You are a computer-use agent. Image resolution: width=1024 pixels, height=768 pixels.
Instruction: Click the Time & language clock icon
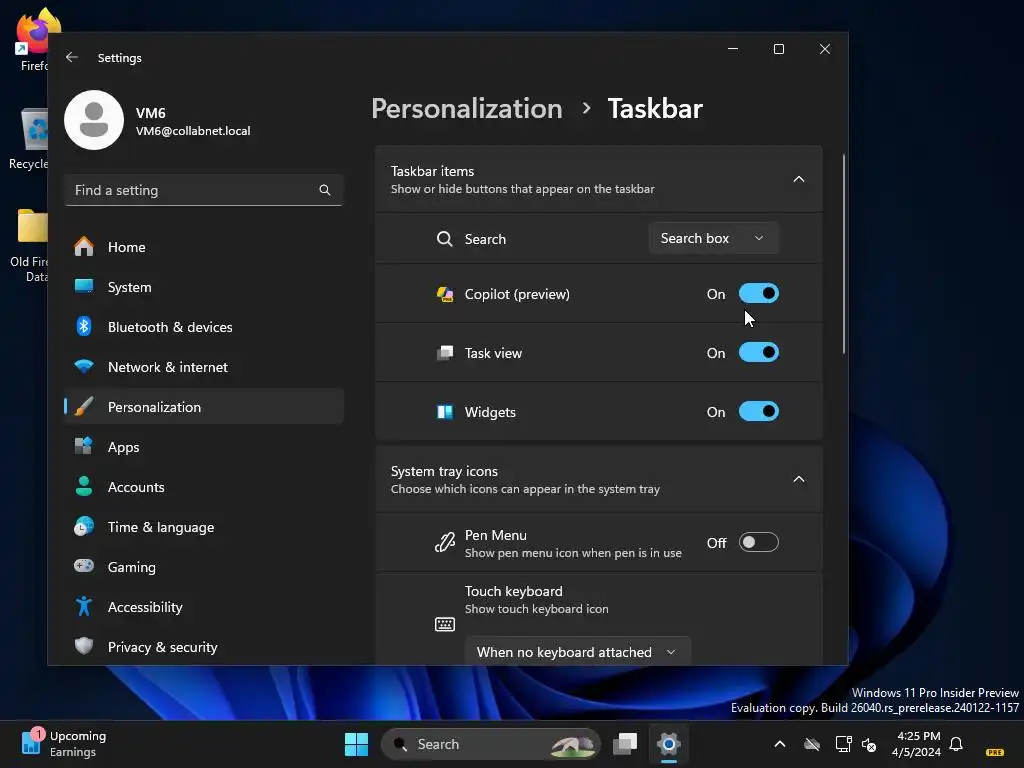coord(84,526)
